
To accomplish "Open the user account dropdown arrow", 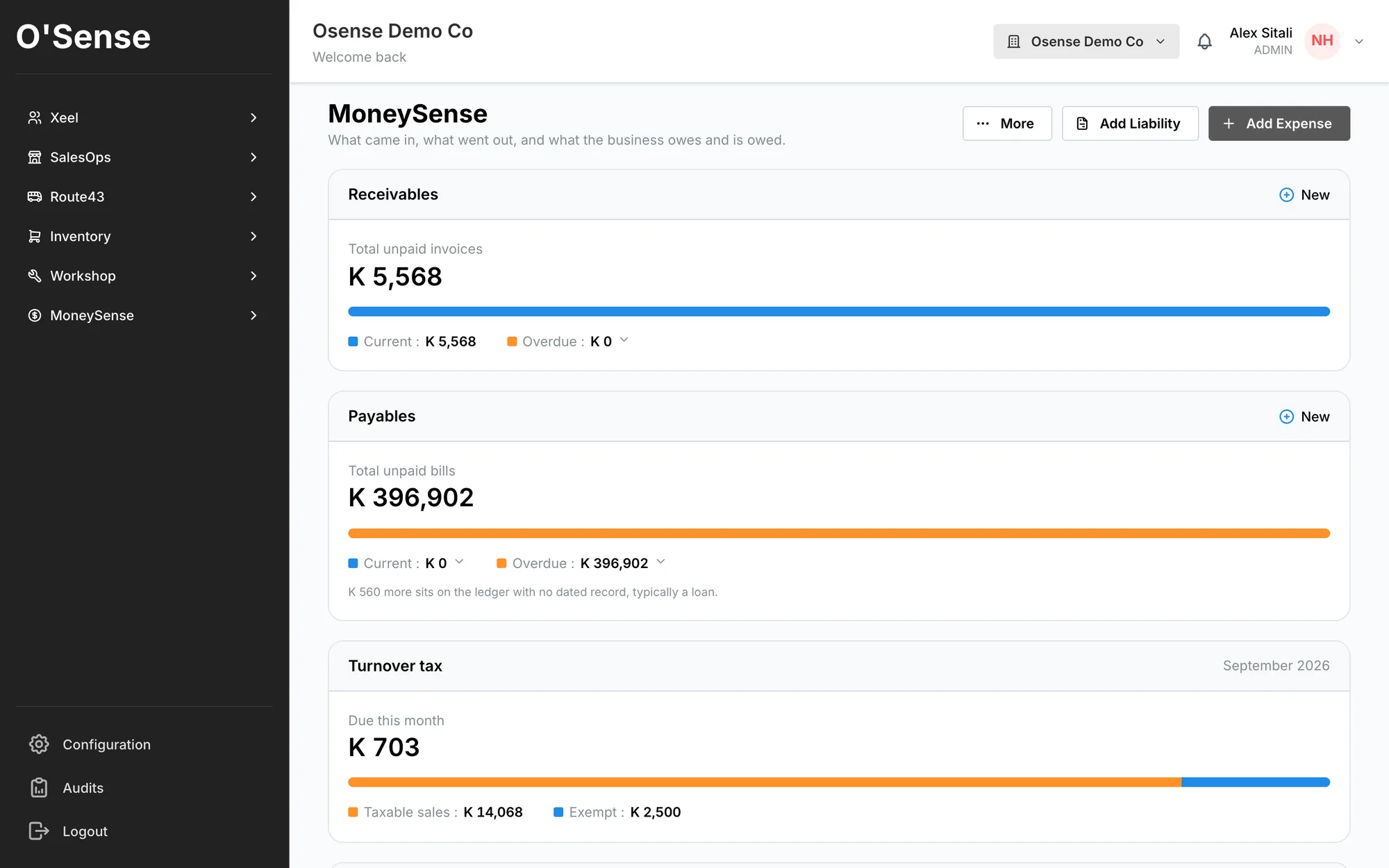I will pos(1359,42).
